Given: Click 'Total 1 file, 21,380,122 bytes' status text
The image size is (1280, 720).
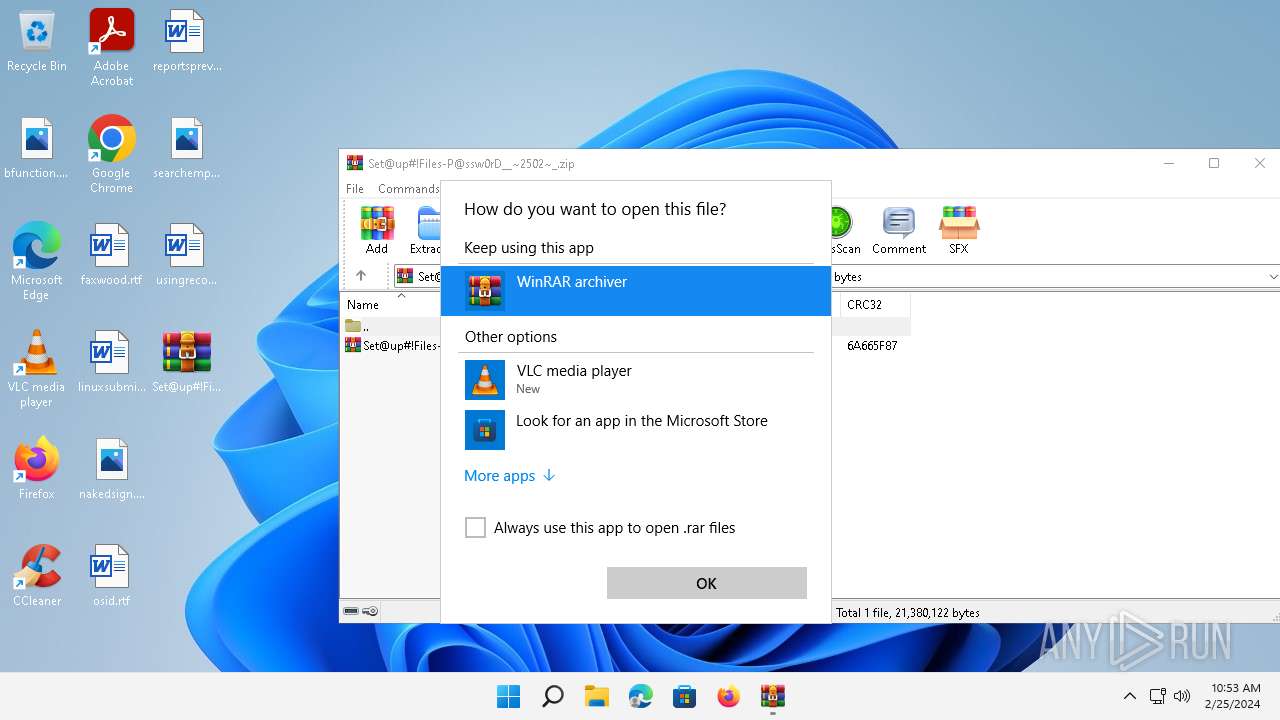Looking at the screenshot, I should [908, 613].
